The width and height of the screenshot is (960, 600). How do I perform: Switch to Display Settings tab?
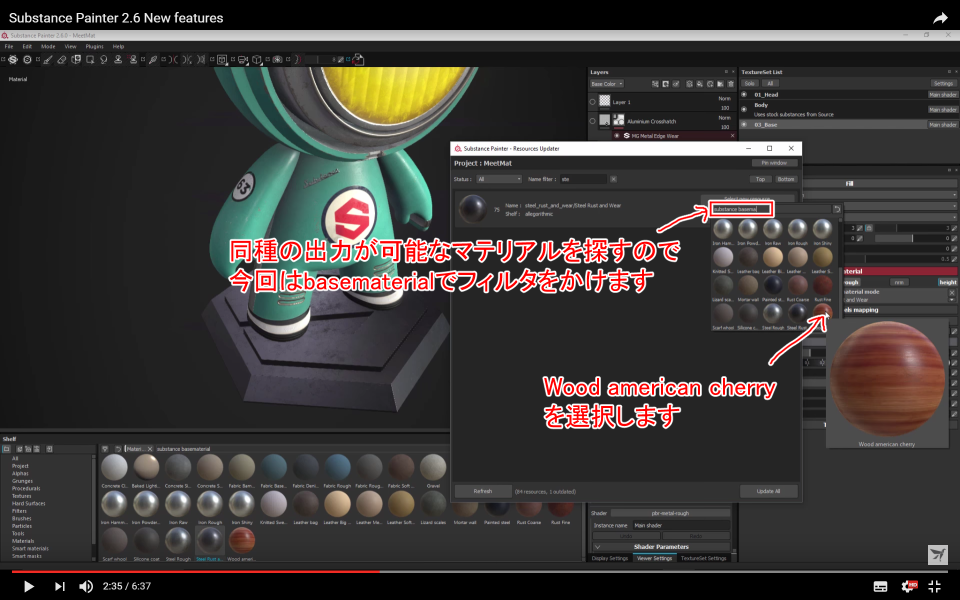point(610,558)
